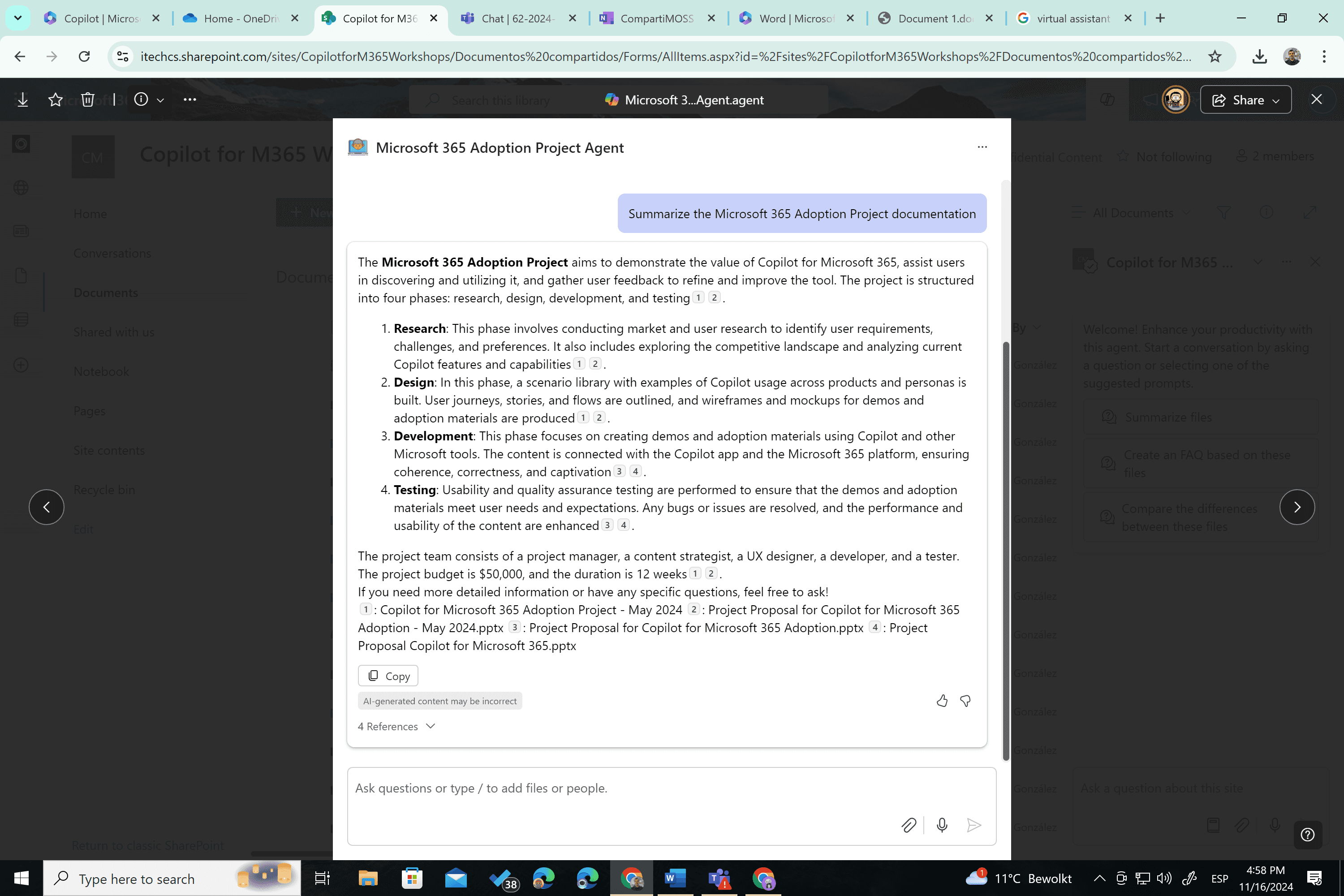Click the send arrow icon in chat
Screen dimensions: 1344x896
coord(974,825)
